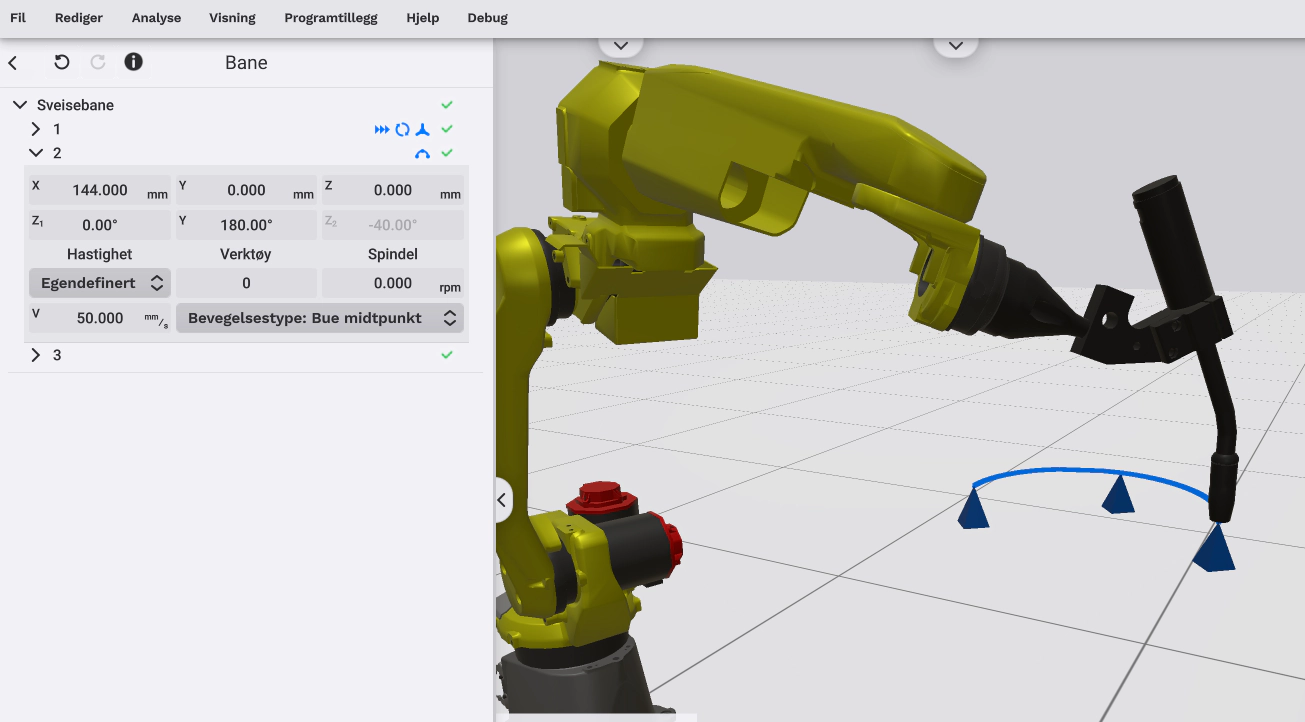Open the Analyse menu
Viewport: 1305px width, 722px height.
[x=156, y=18]
